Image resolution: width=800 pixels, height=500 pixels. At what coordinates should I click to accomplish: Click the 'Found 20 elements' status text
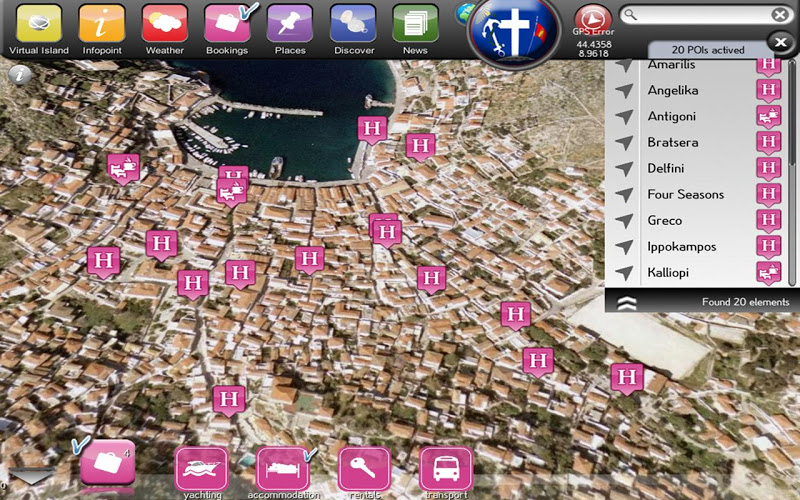click(745, 302)
